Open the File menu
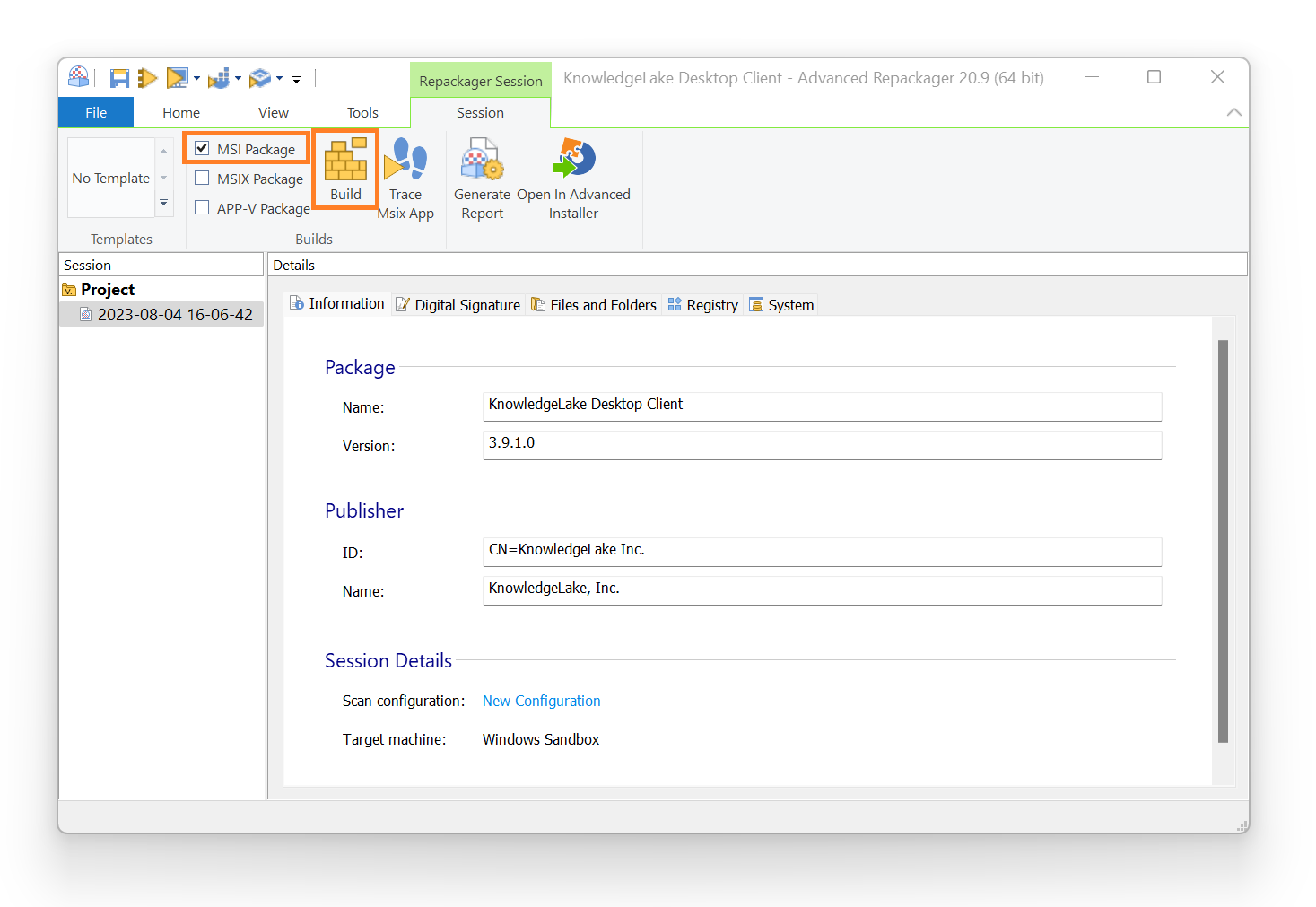Screen dimensions: 1316x907 (96, 112)
